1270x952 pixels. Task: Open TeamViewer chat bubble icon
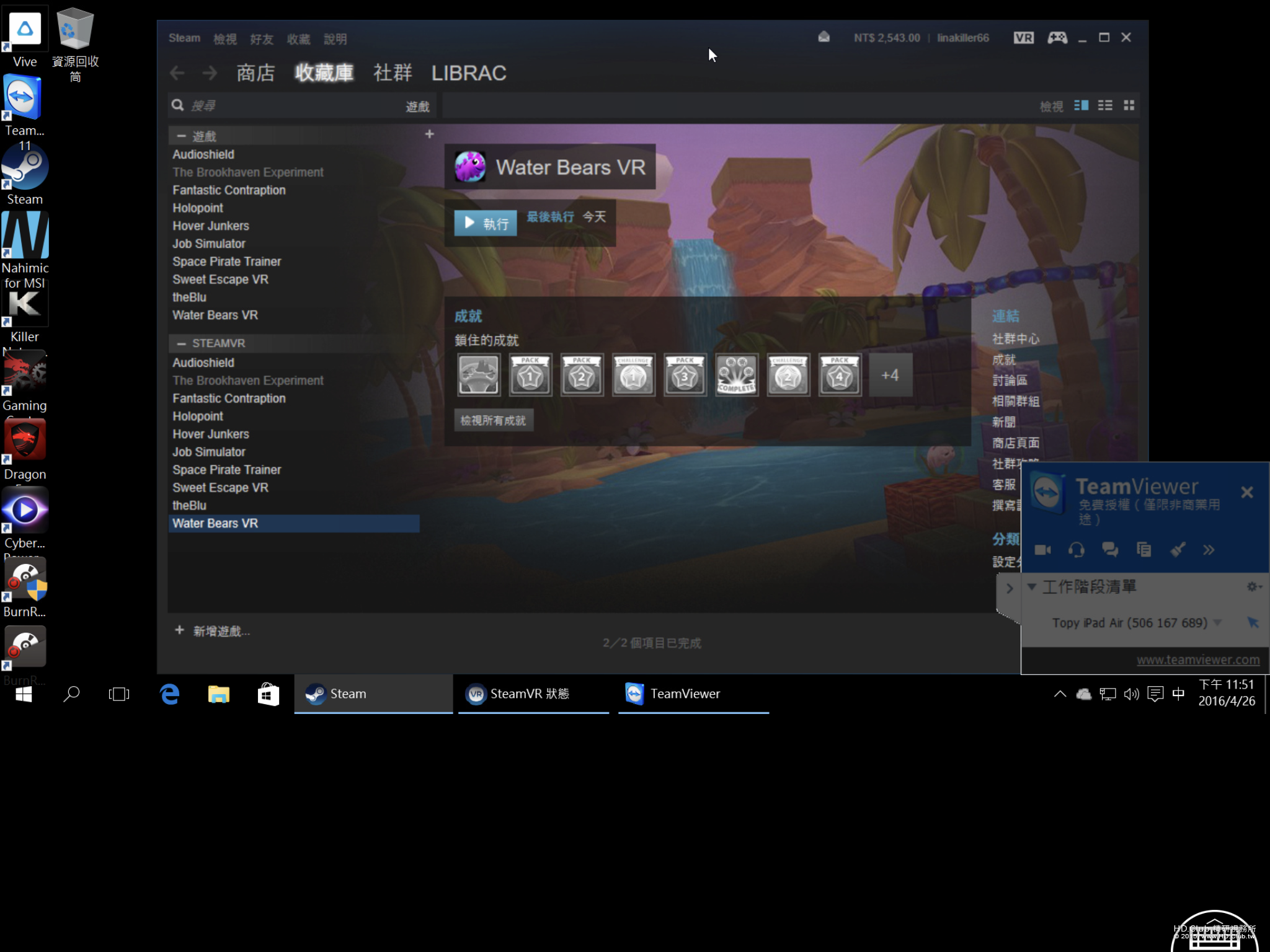click(1110, 550)
